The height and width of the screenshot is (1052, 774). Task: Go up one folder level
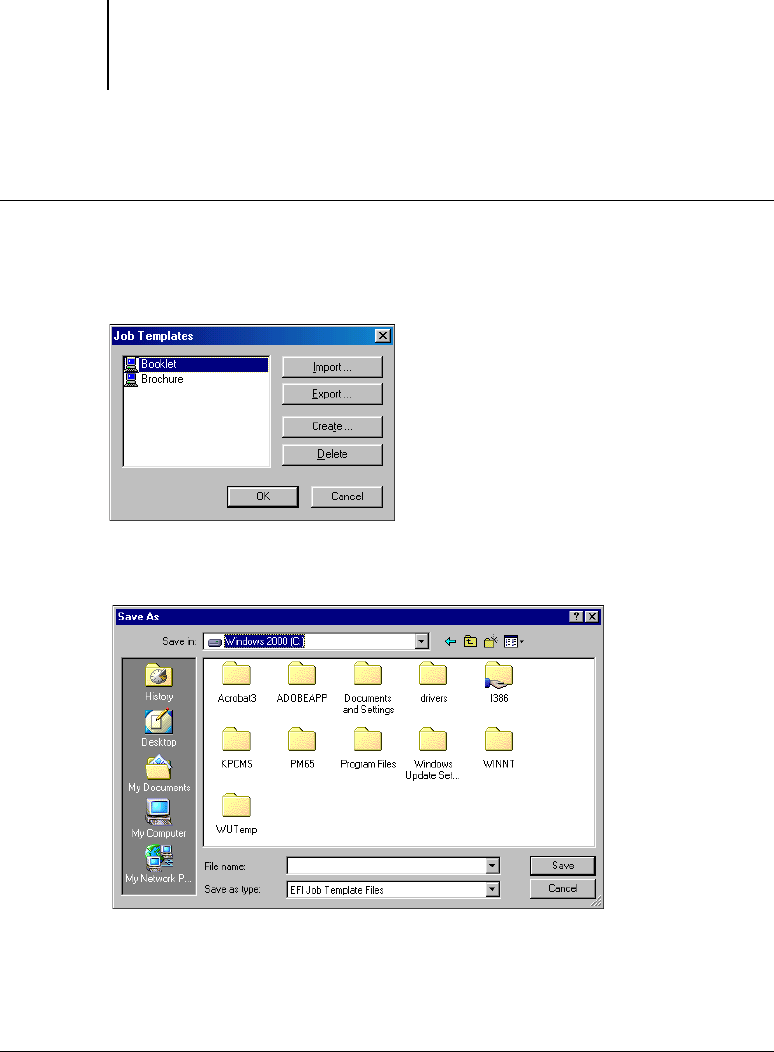point(470,641)
